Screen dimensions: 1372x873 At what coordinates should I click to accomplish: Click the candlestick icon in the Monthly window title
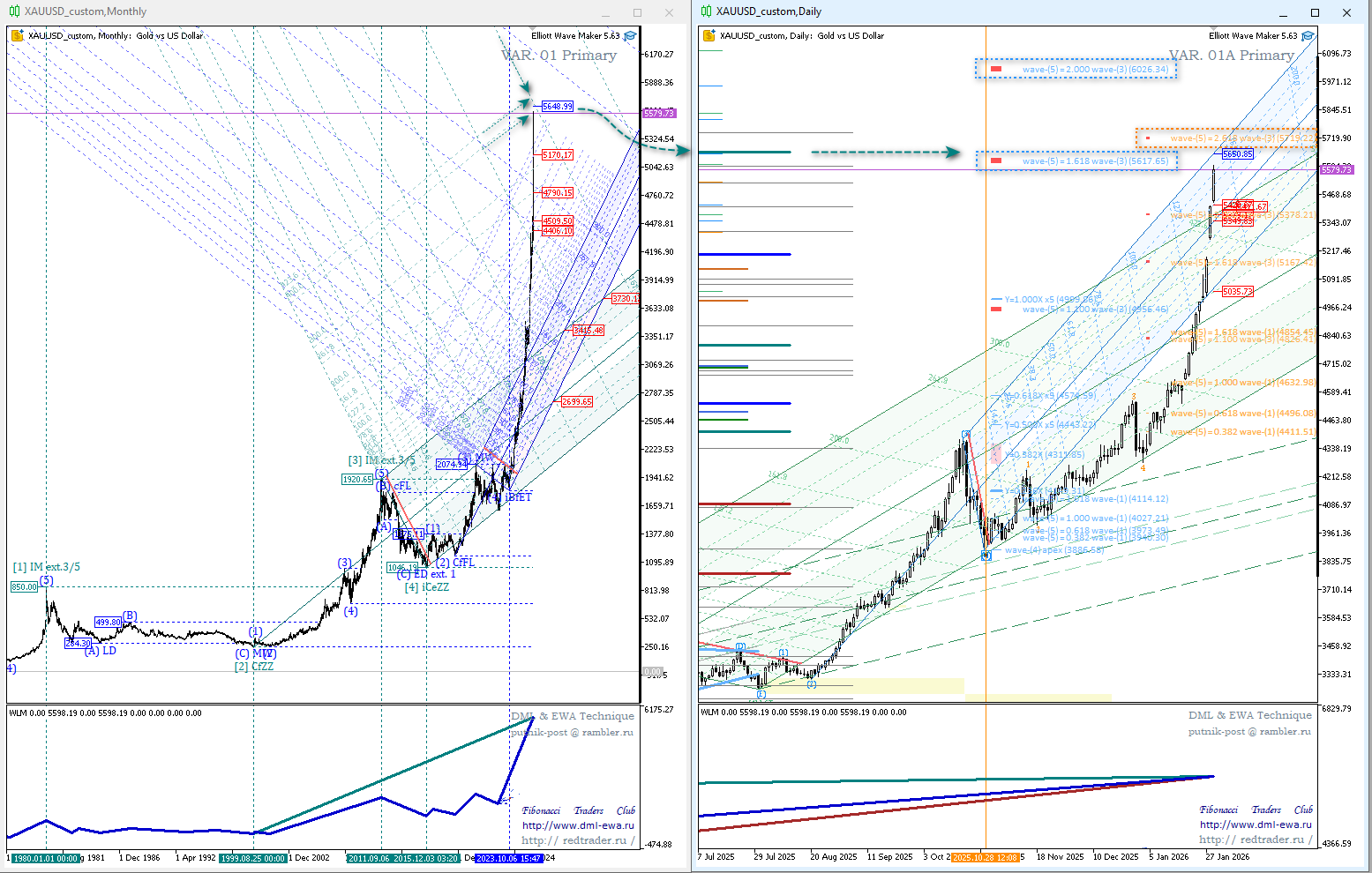15,11
